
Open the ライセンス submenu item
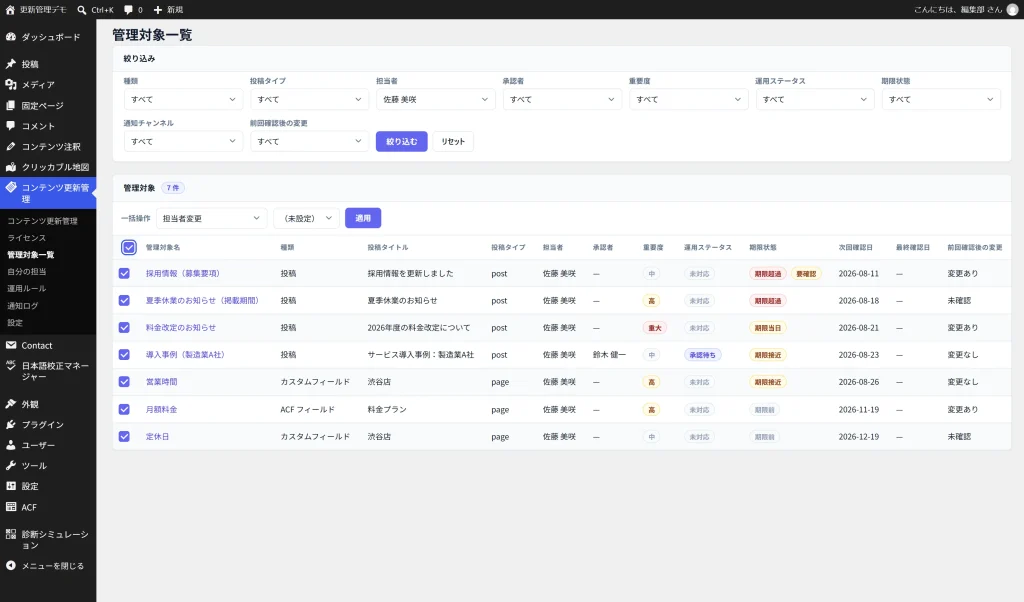(x=27, y=238)
